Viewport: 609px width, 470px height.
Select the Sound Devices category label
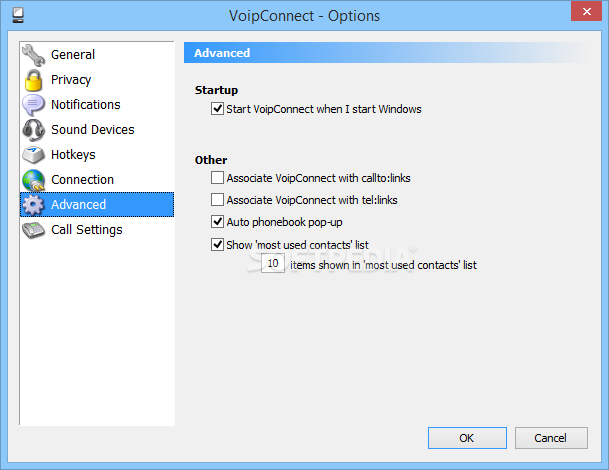point(93,129)
